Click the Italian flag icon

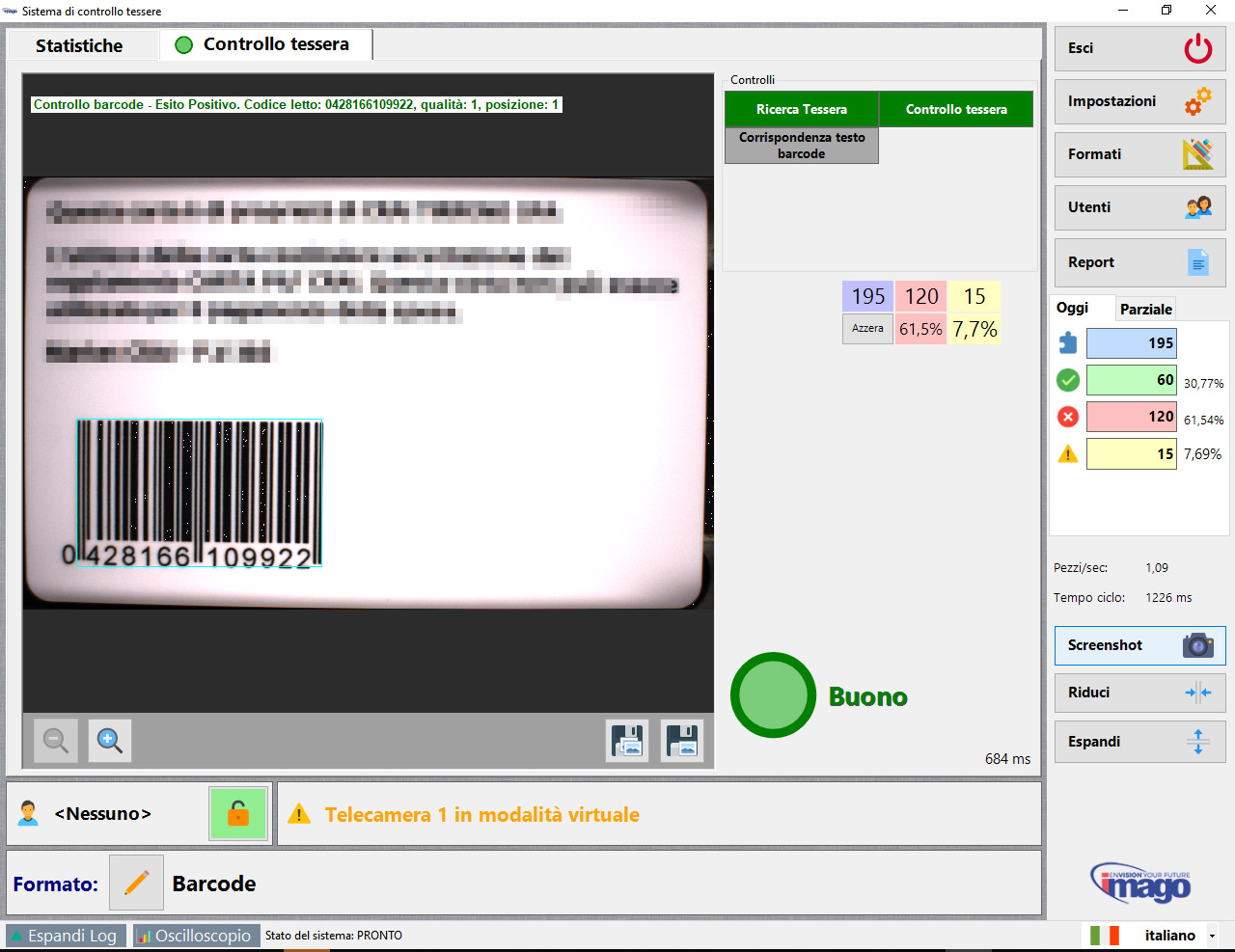pyautogui.click(x=1105, y=936)
